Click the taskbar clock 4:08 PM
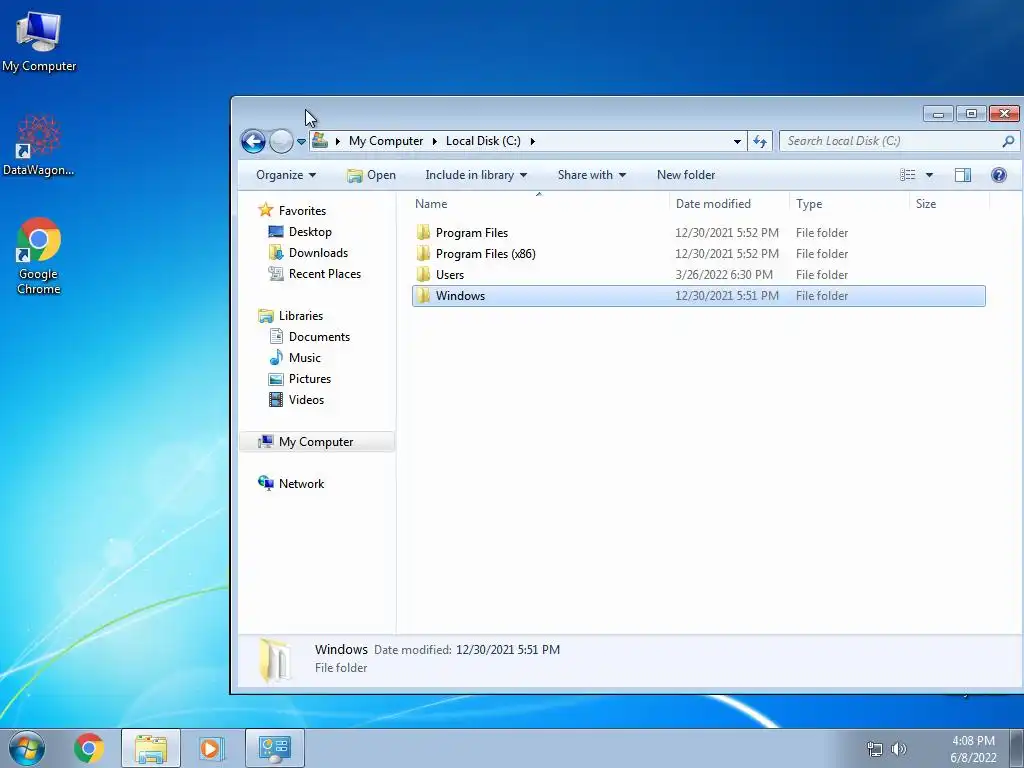Image resolution: width=1024 pixels, height=768 pixels. click(973, 741)
